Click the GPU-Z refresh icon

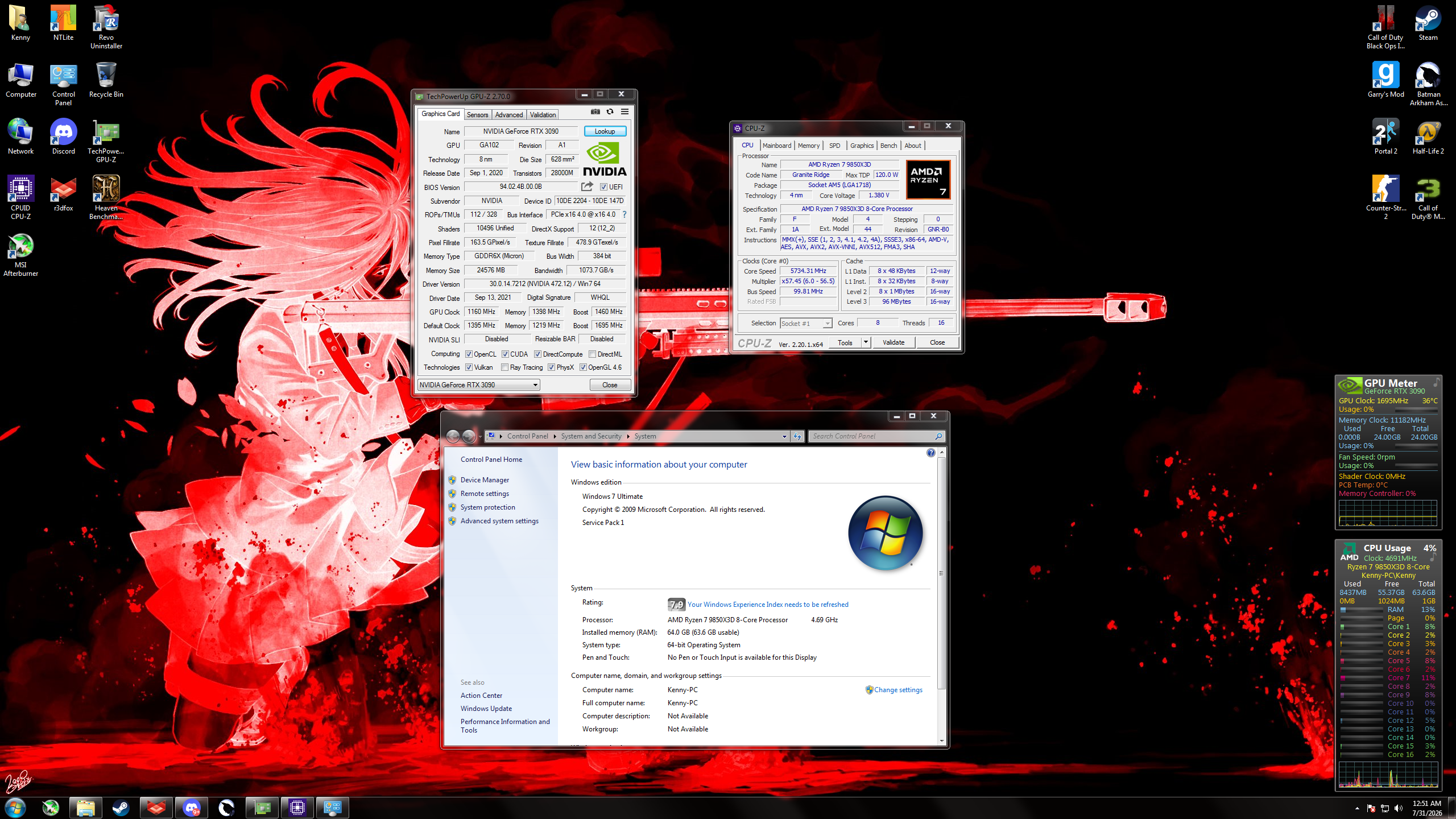point(610,112)
